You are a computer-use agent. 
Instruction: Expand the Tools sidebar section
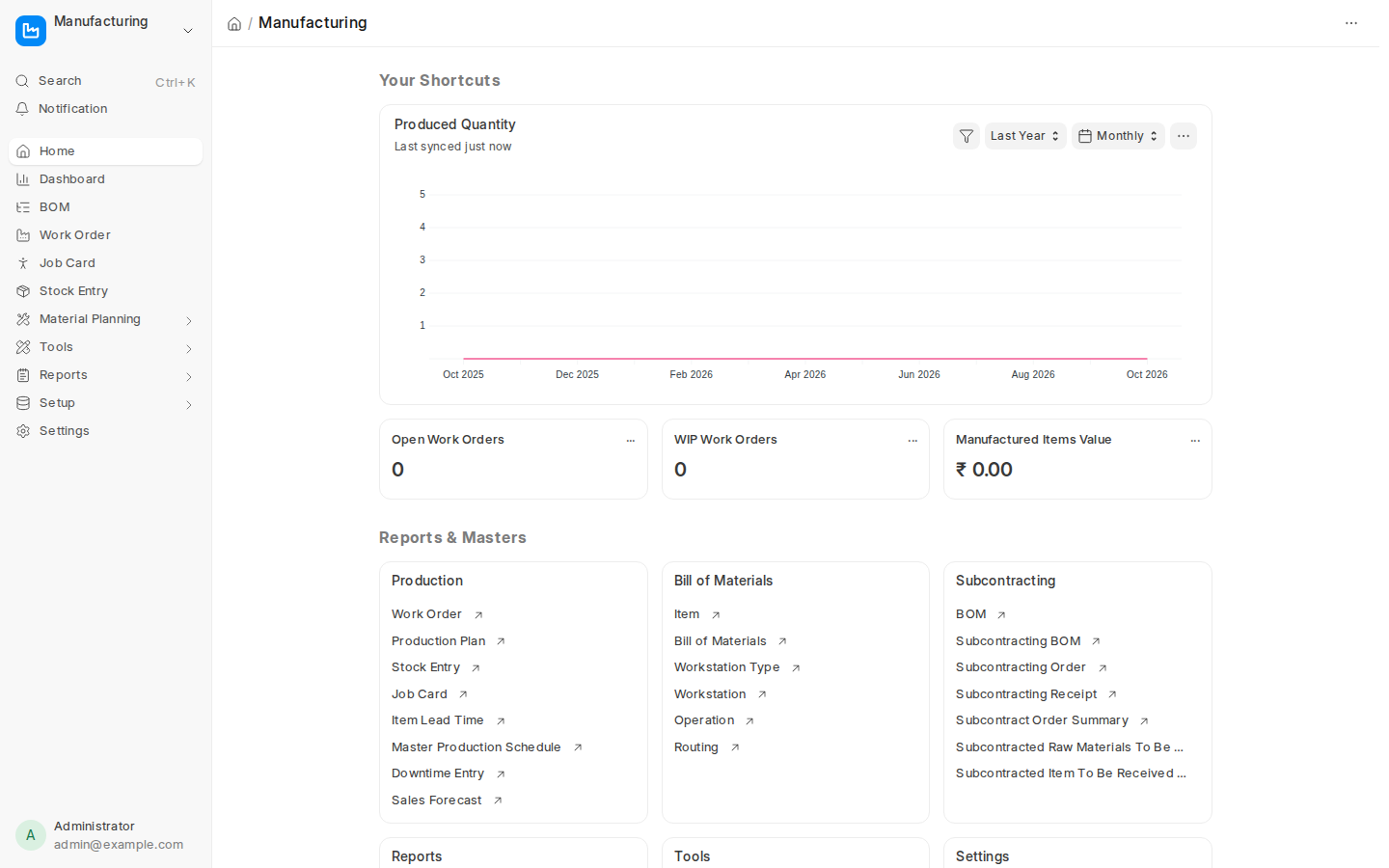coord(189,348)
